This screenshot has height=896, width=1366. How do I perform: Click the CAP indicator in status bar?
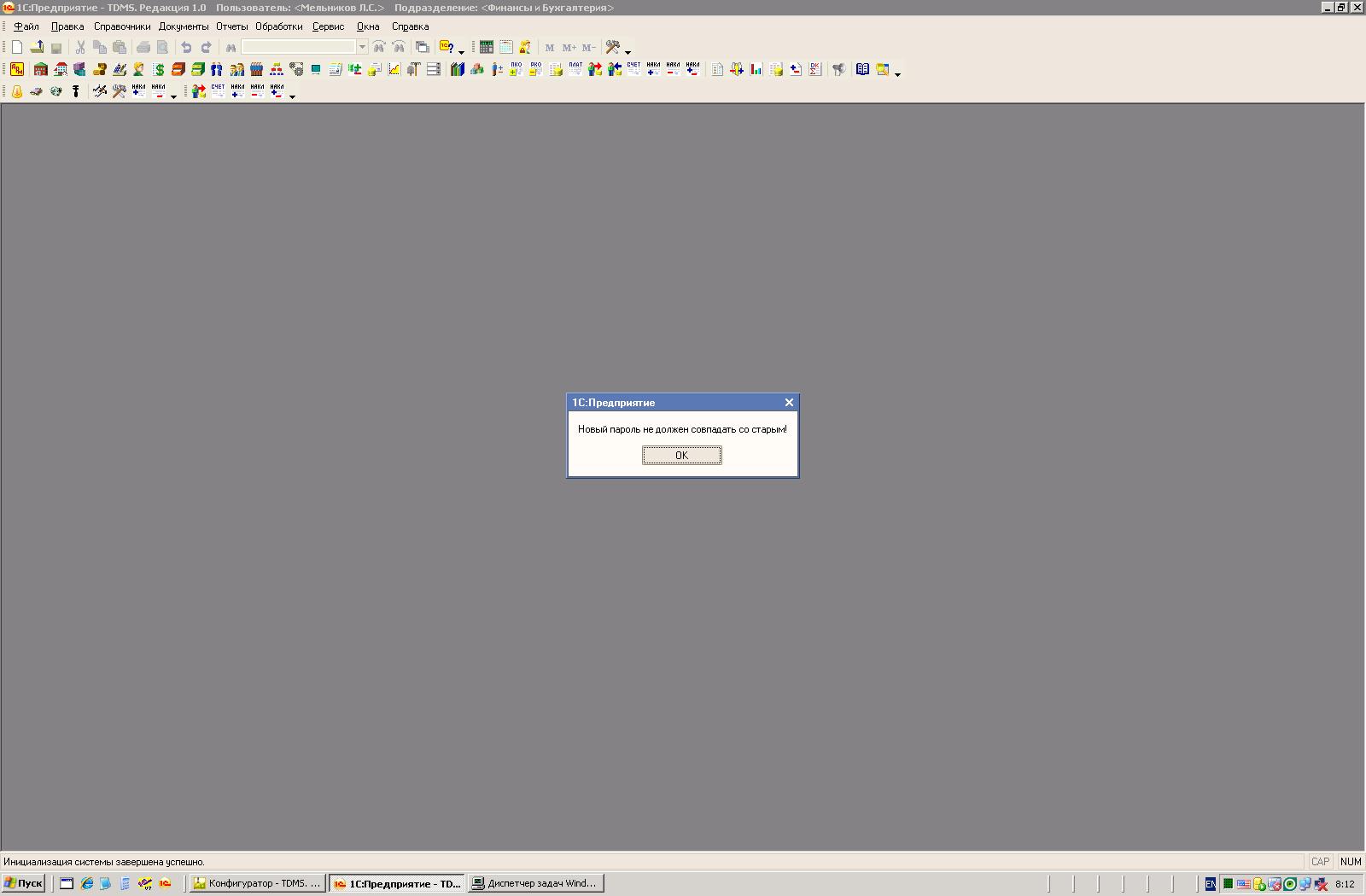coord(1320,862)
